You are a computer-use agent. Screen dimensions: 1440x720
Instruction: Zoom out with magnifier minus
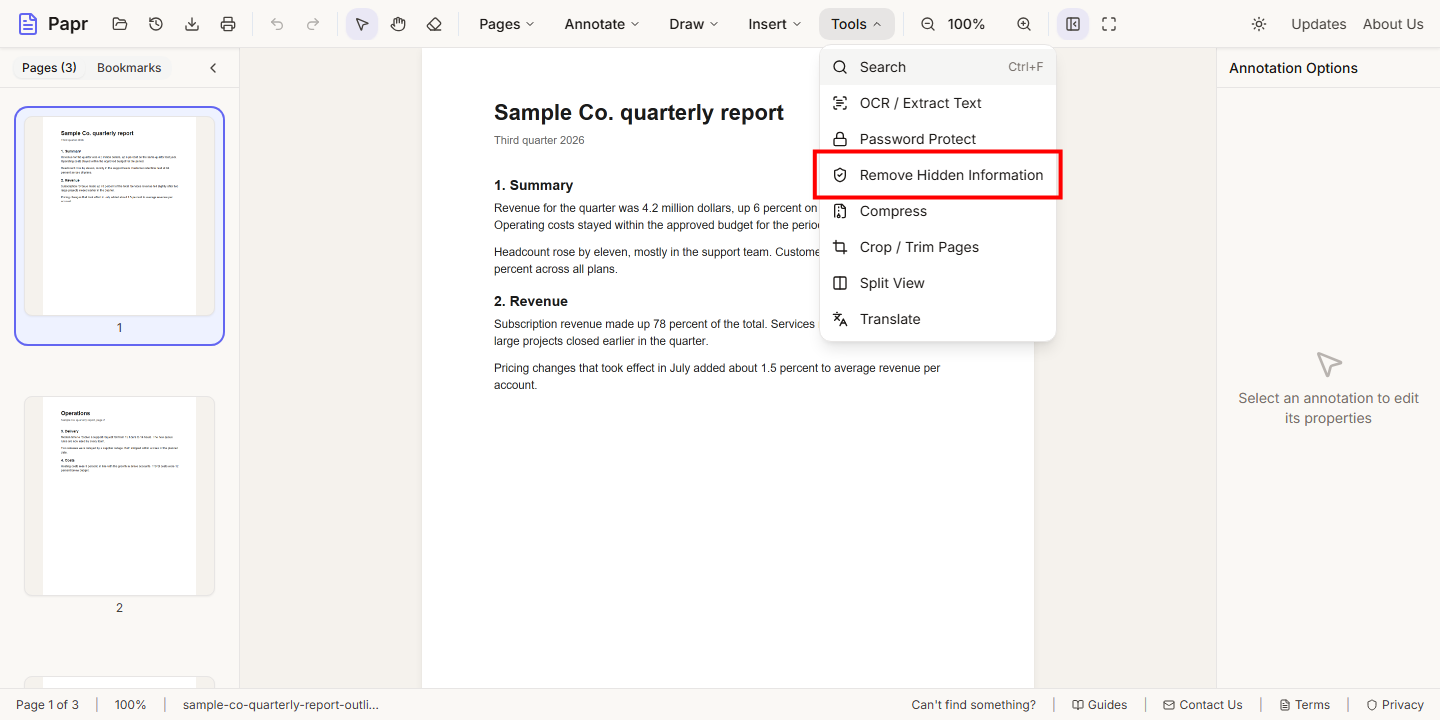(x=928, y=24)
